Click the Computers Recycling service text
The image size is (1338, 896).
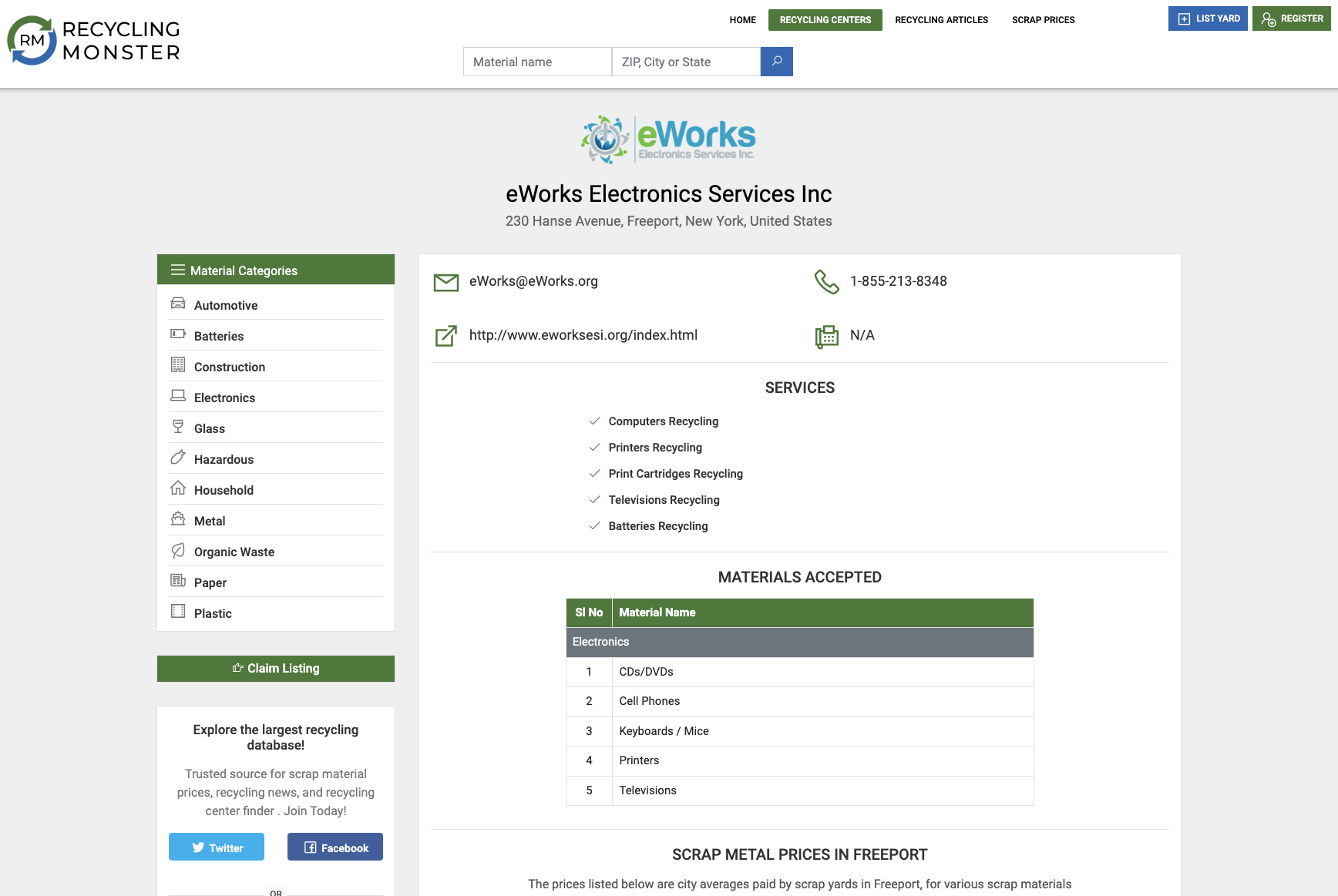(664, 421)
